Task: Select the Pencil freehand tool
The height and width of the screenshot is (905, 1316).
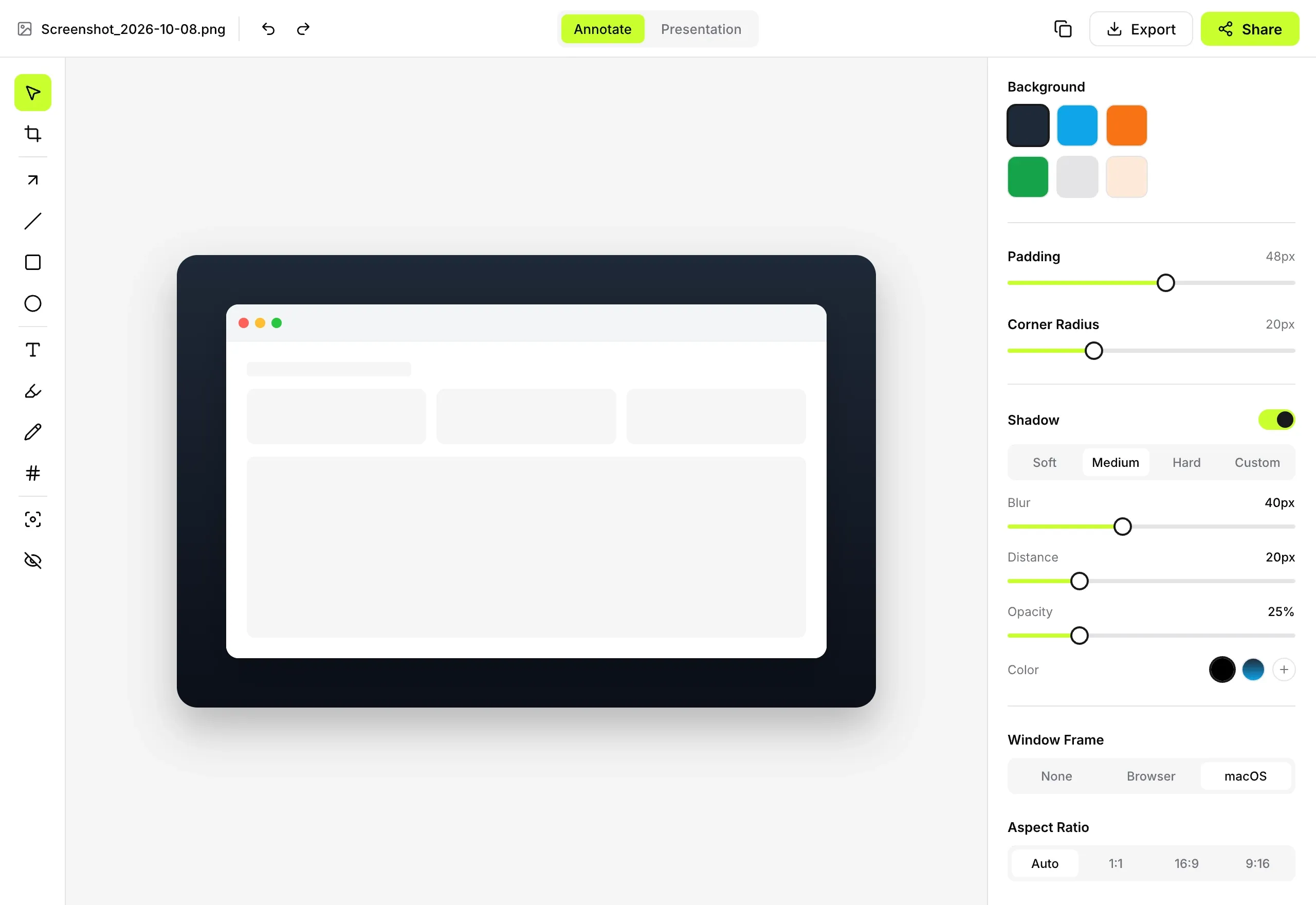Action: pyautogui.click(x=33, y=432)
